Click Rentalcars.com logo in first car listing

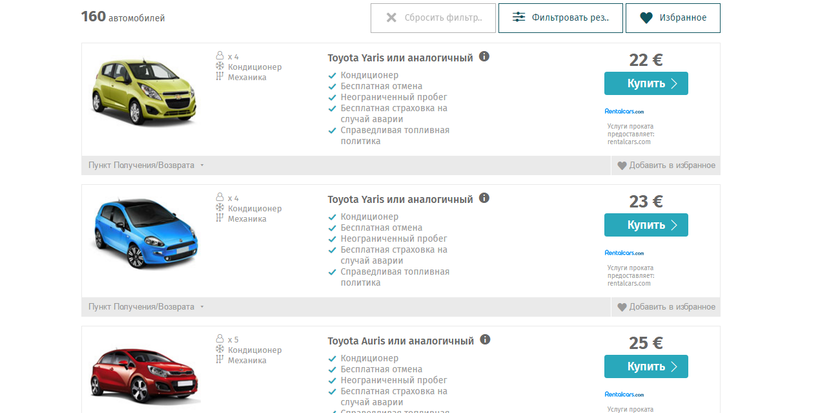point(624,111)
